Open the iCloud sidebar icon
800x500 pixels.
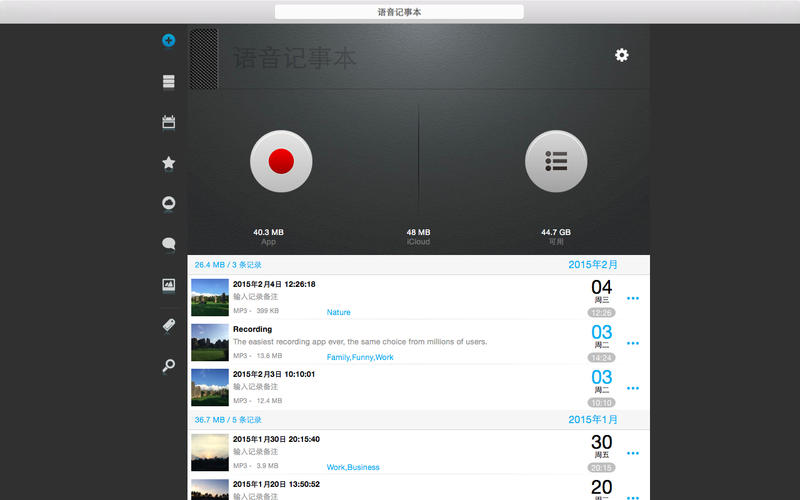[168, 203]
